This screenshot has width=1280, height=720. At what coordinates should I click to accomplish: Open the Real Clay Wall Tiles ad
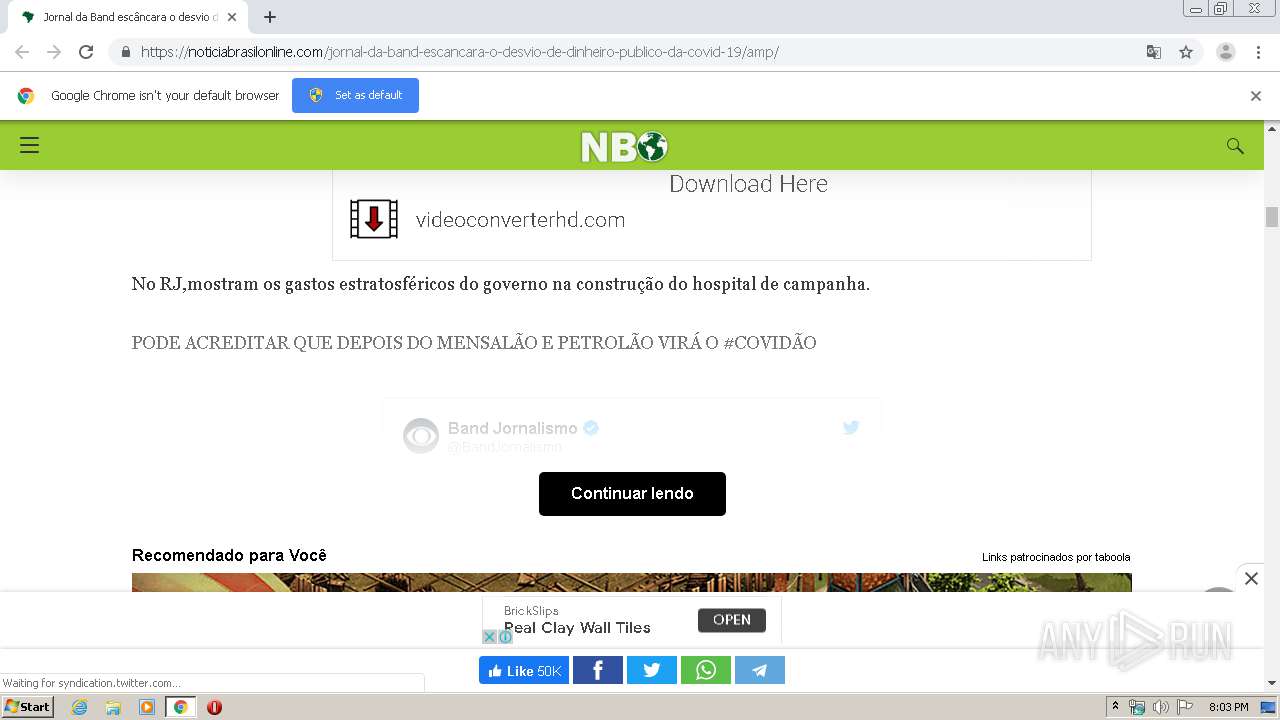pyautogui.click(x=577, y=628)
